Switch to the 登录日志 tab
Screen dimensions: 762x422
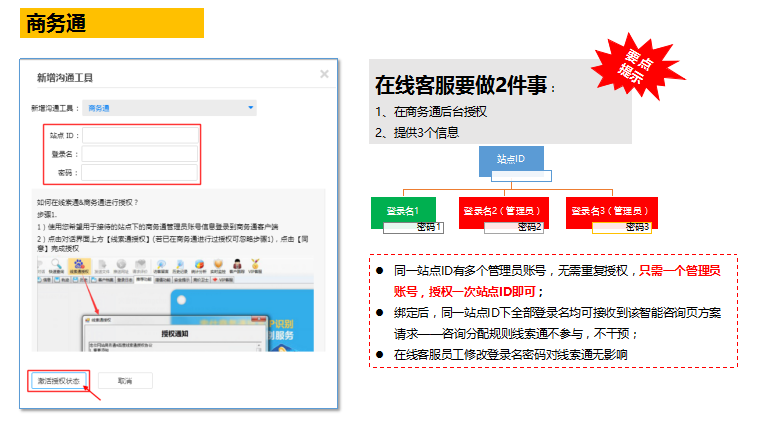[125, 280]
